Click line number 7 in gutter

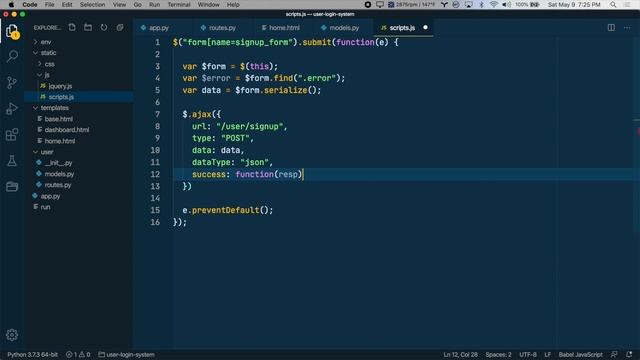(x=157, y=114)
